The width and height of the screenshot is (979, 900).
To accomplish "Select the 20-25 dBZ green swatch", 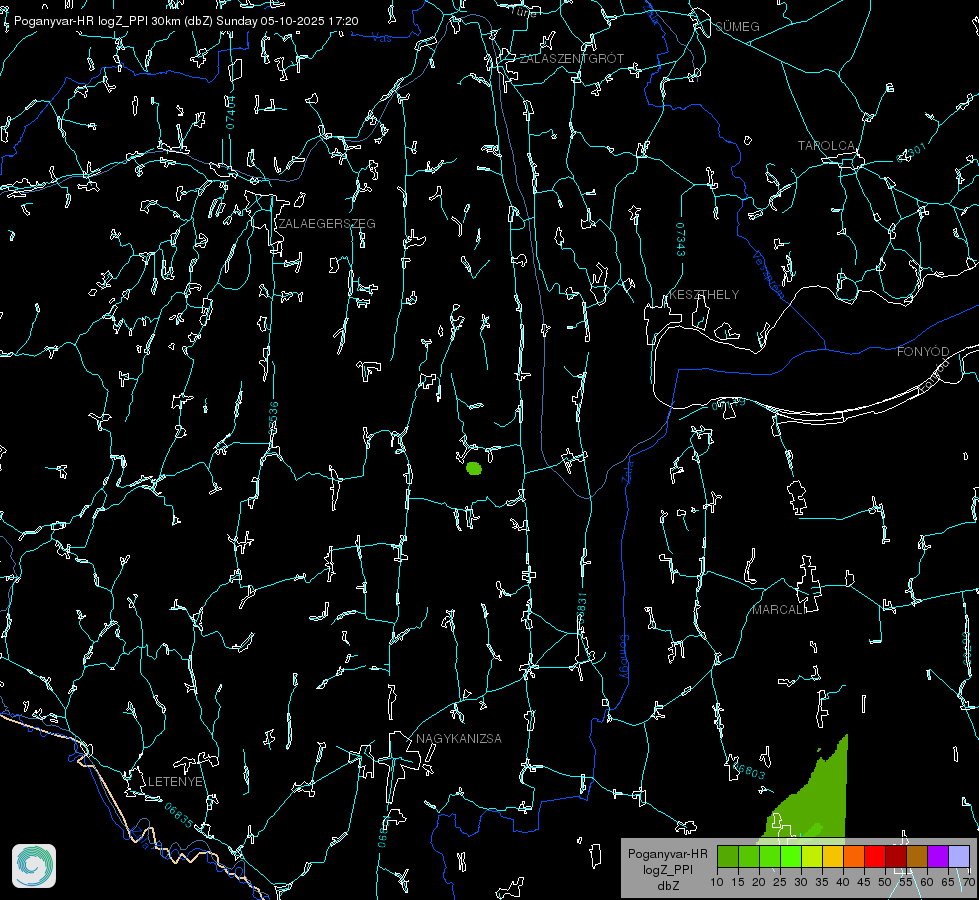I will coord(770,856).
